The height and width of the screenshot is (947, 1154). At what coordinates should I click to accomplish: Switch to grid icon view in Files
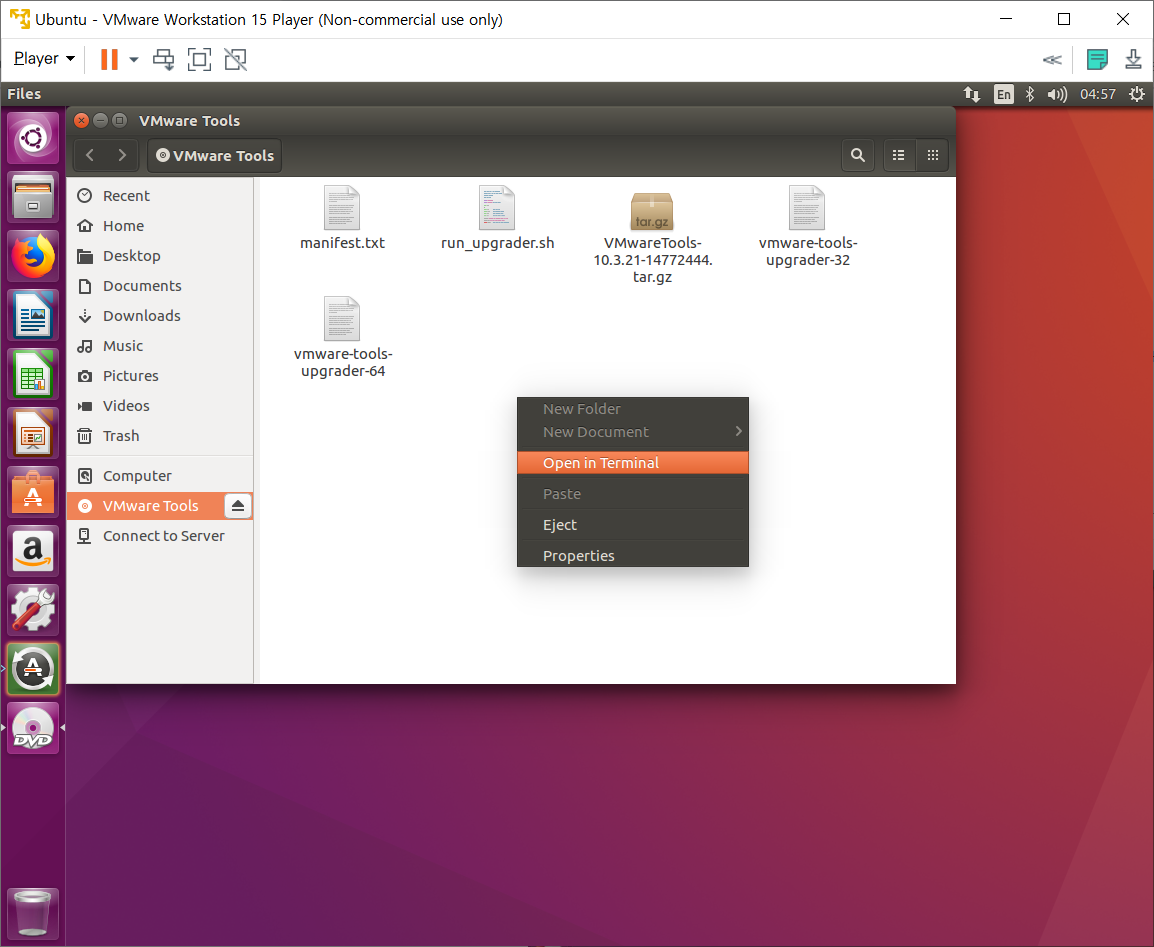tap(932, 155)
